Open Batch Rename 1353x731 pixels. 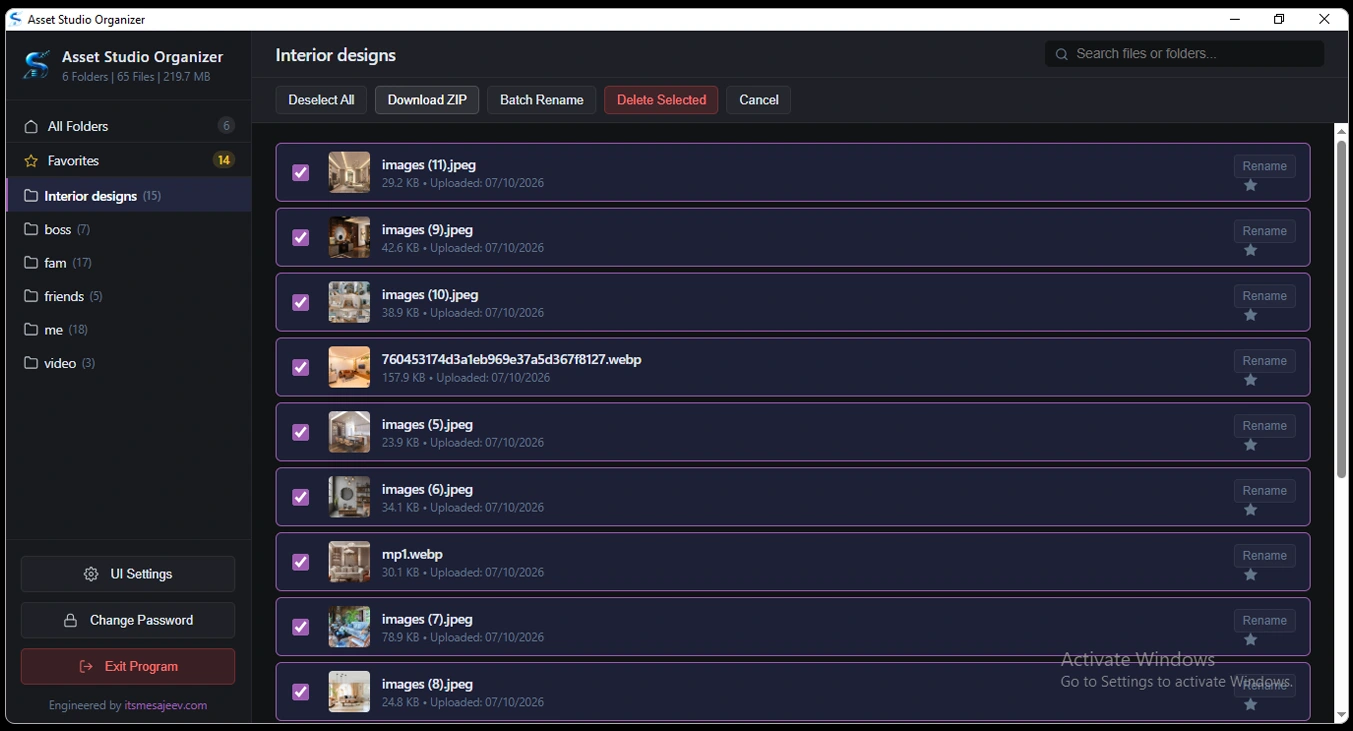tap(541, 100)
